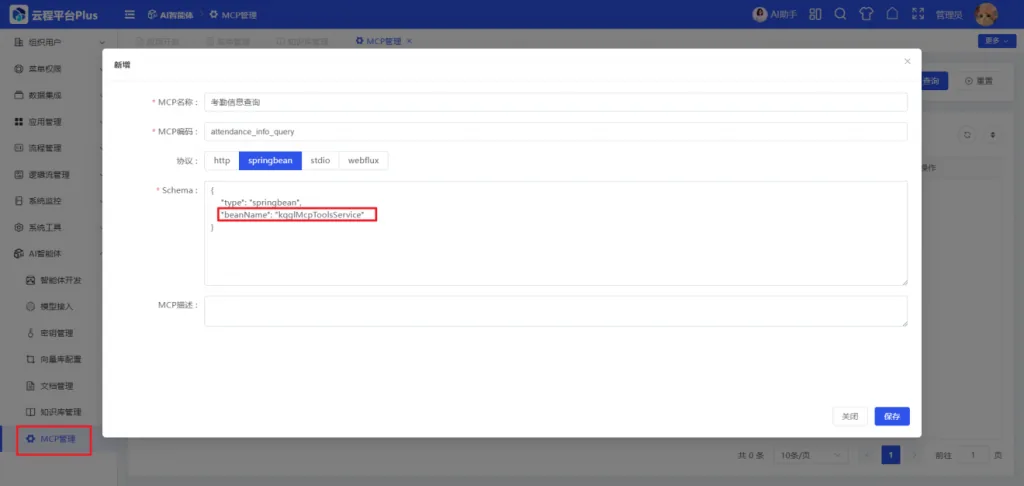1024x486 pixels.
Task: Click the home icon in top bar
Action: pos(892,14)
